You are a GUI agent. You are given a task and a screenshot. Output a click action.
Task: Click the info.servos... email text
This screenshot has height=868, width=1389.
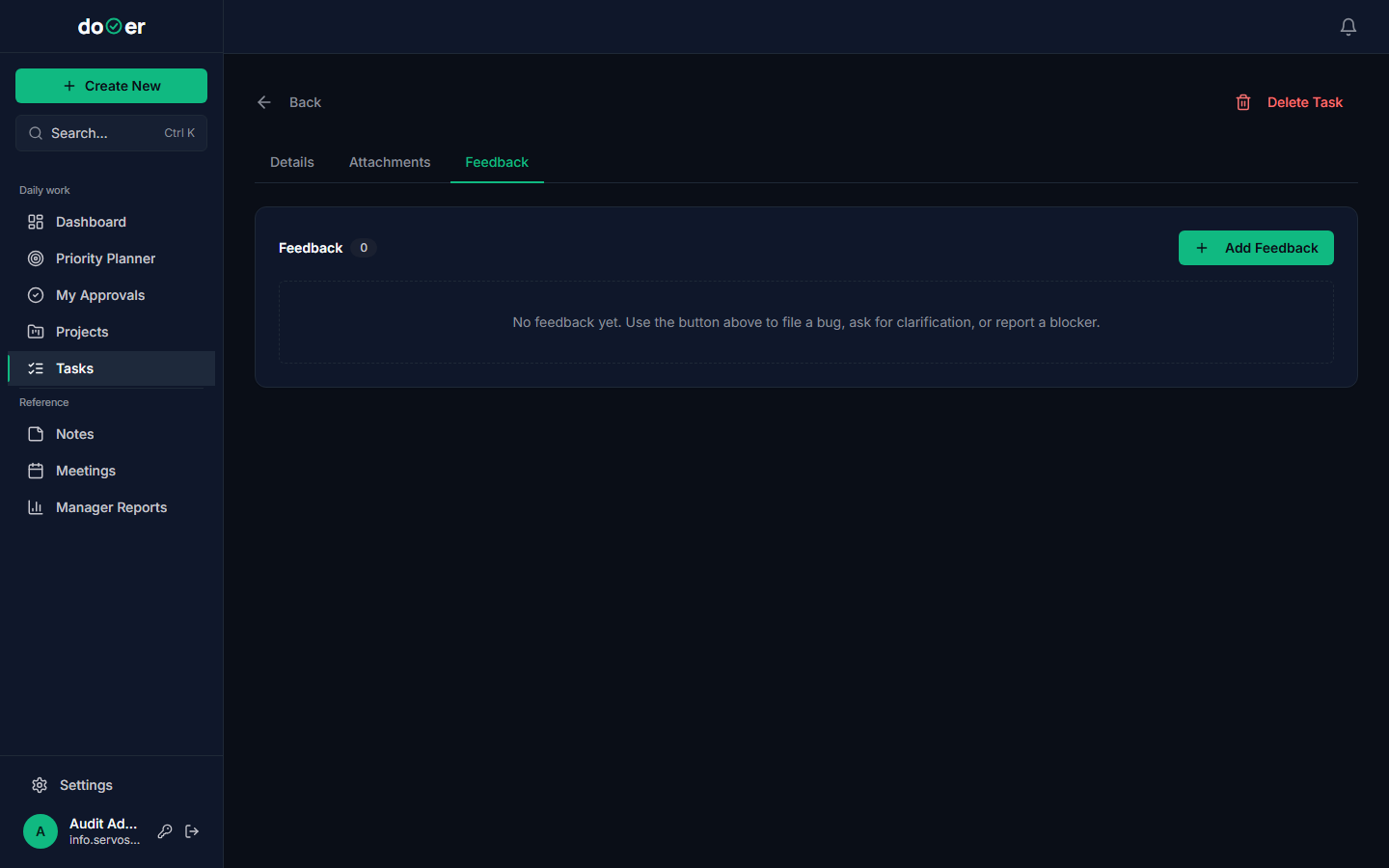coord(104,840)
